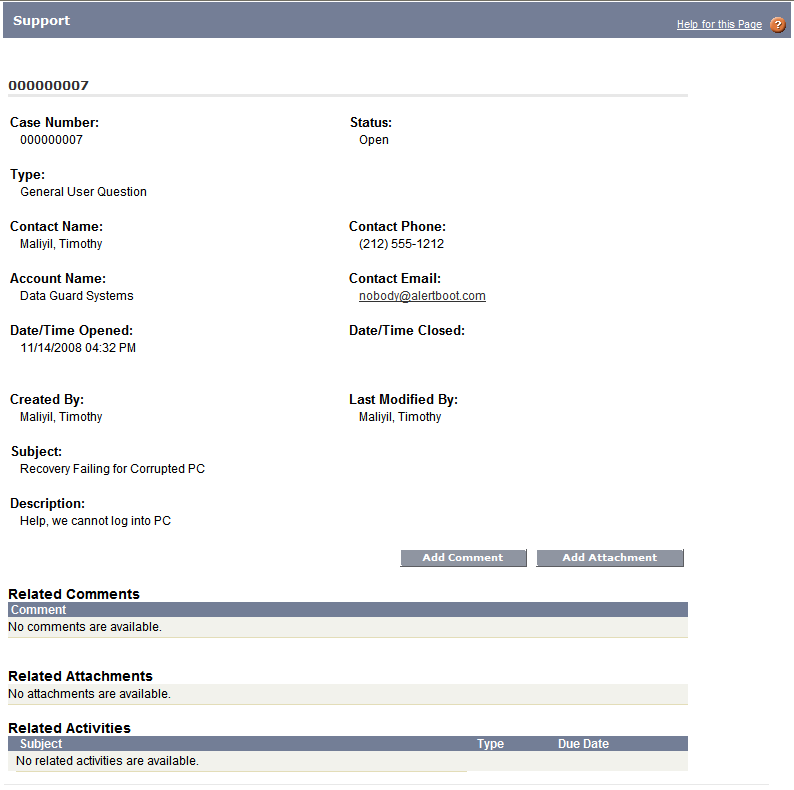Open the Help for this Page link
The image size is (794, 790).
coord(719,25)
